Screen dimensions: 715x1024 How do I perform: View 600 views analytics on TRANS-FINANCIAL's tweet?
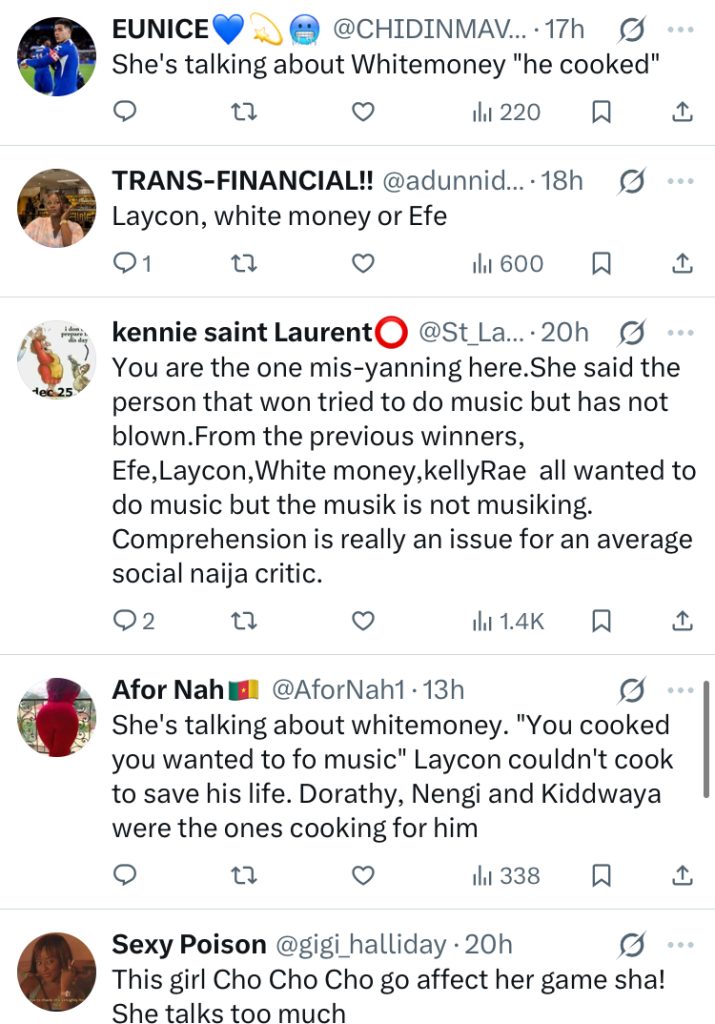click(508, 263)
